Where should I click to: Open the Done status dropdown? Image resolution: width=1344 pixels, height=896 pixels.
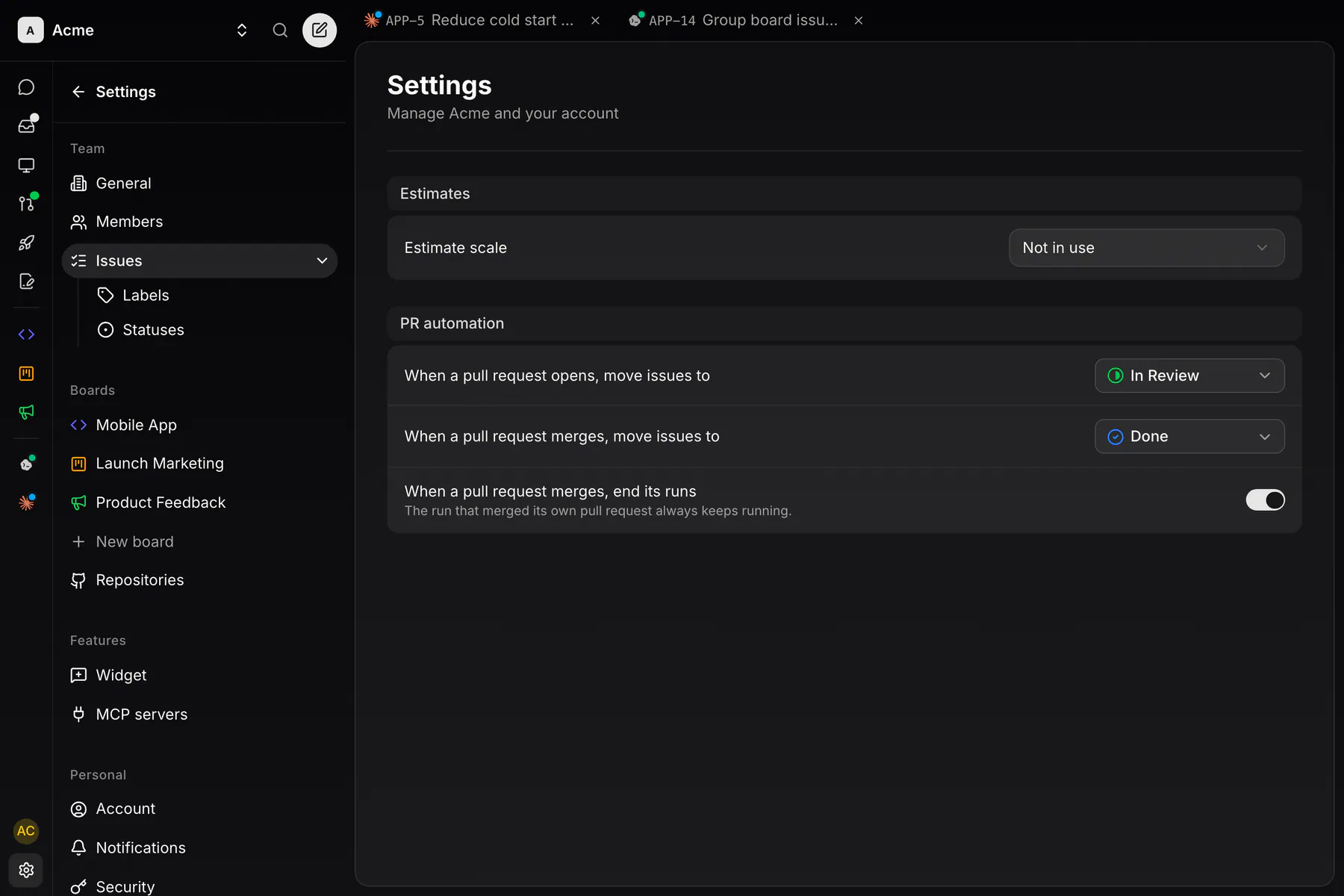click(1189, 437)
